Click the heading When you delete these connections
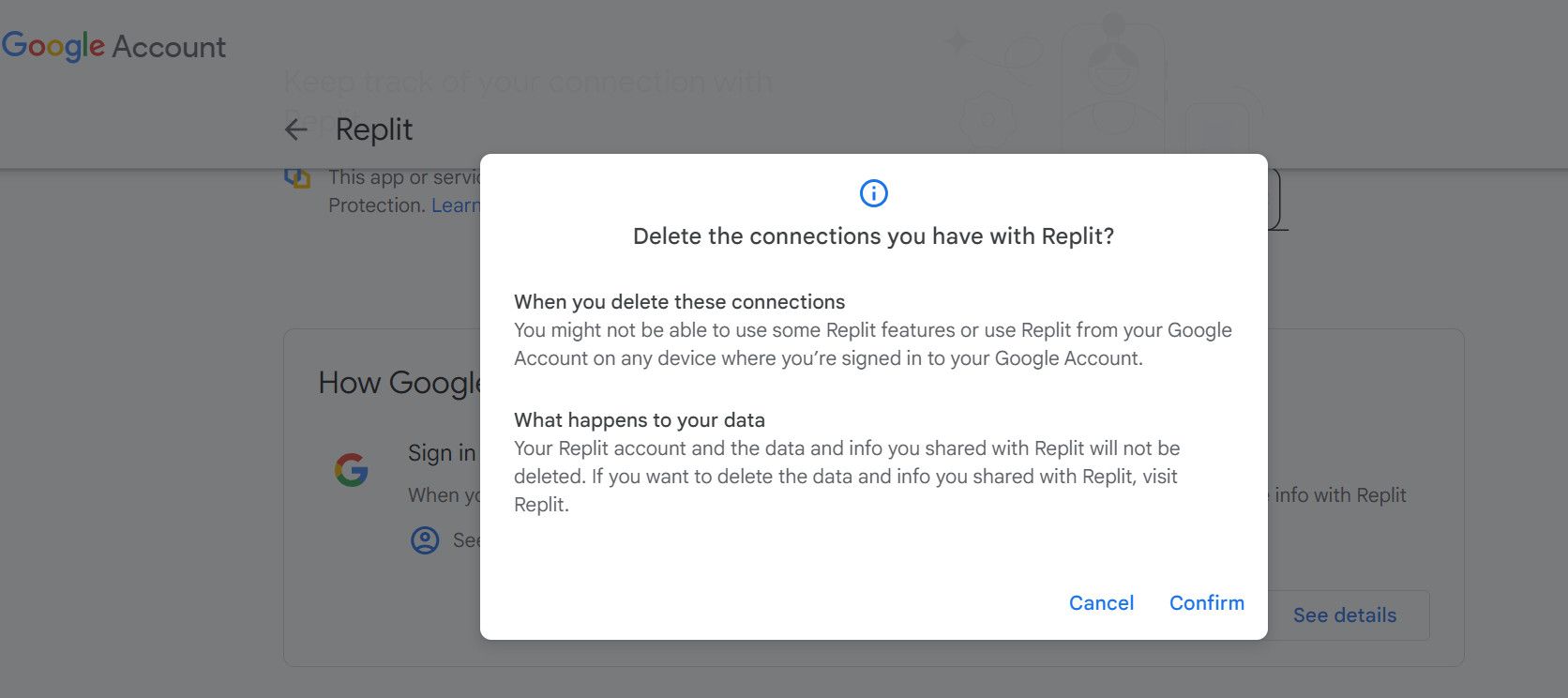Viewport: 1568px width, 698px height. 678,301
